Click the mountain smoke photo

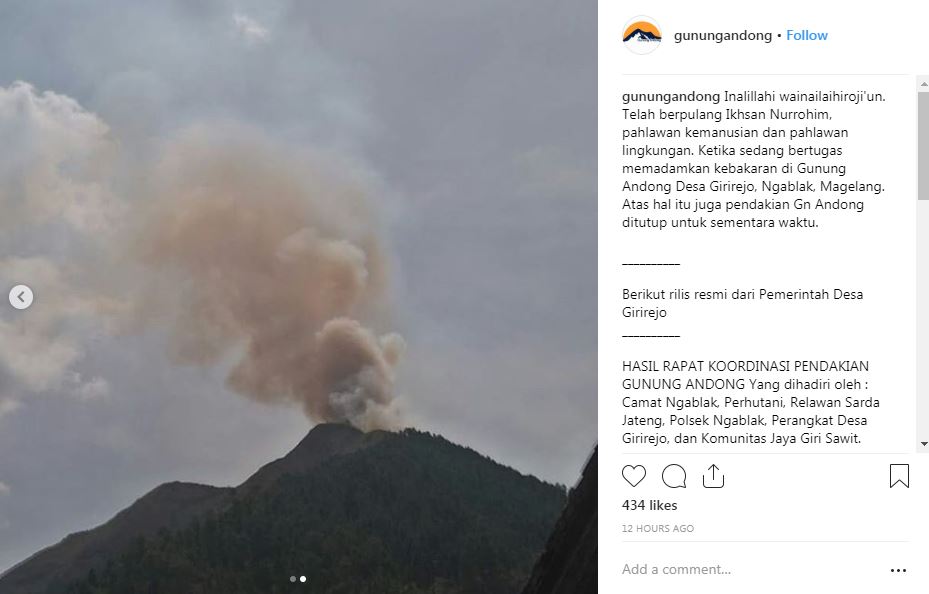pos(299,297)
